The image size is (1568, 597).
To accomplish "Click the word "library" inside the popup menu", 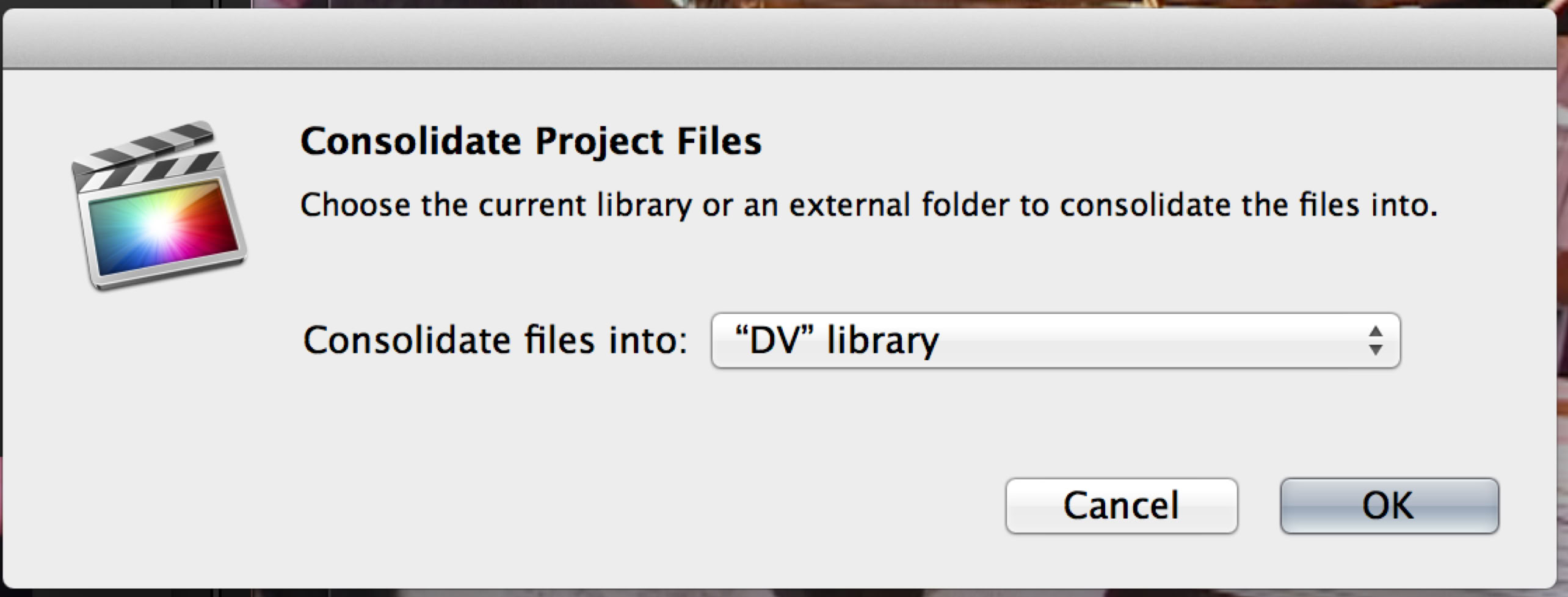I will (883, 341).
